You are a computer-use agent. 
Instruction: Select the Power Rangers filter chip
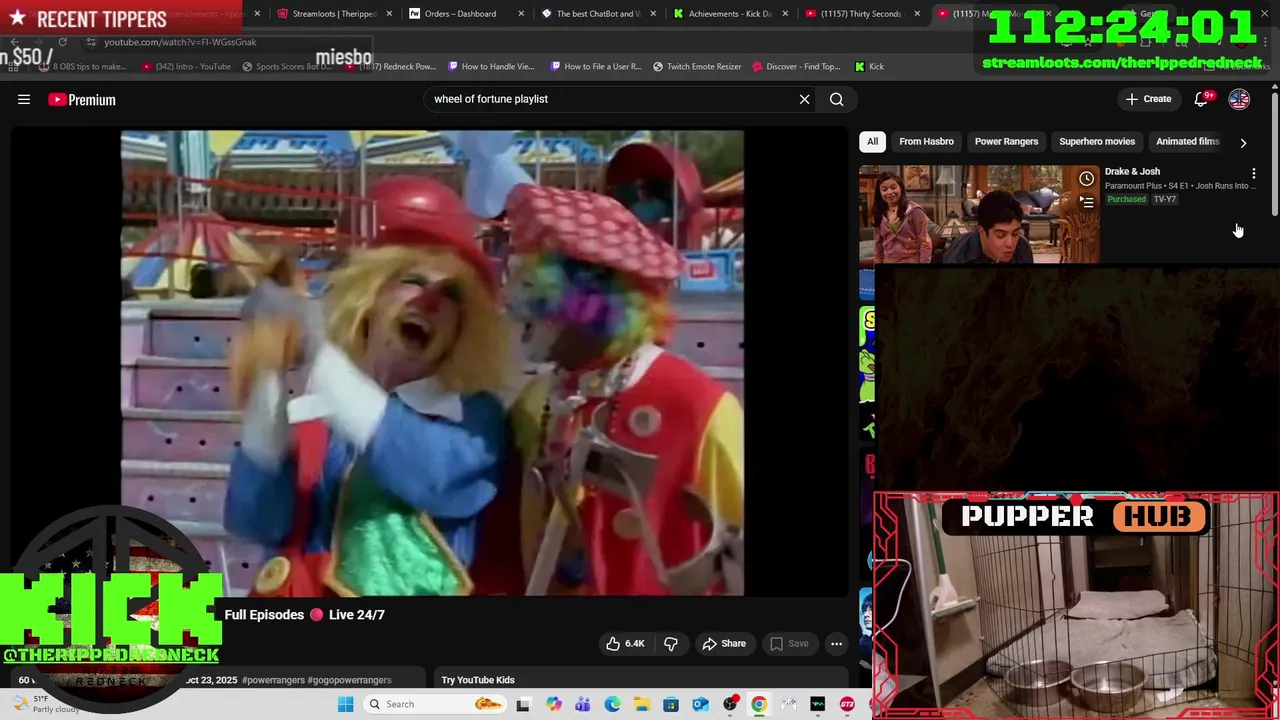(1006, 141)
